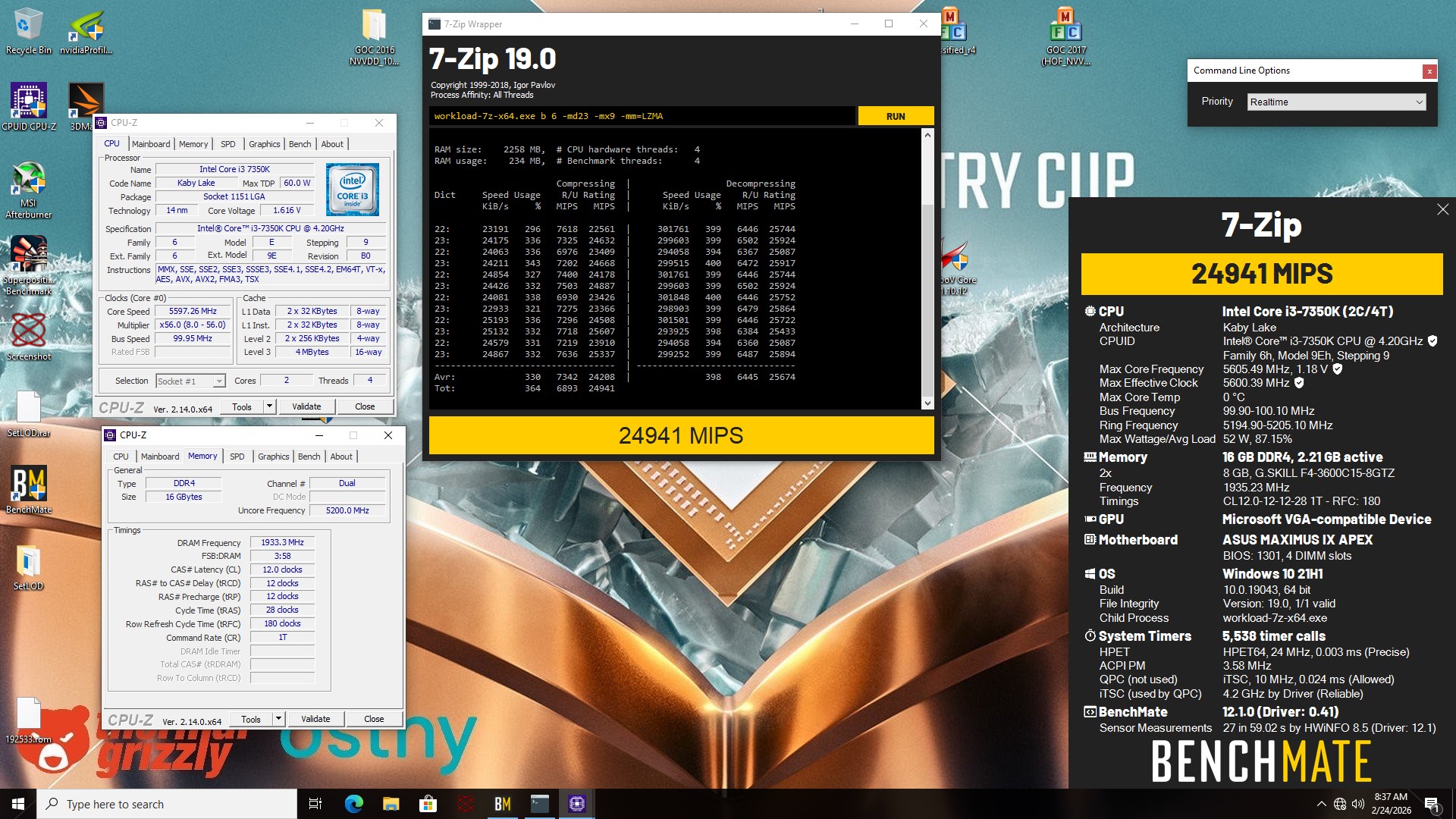Click Tools button in upper CPU-Z window
1456x819 pixels.
click(242, 406)
